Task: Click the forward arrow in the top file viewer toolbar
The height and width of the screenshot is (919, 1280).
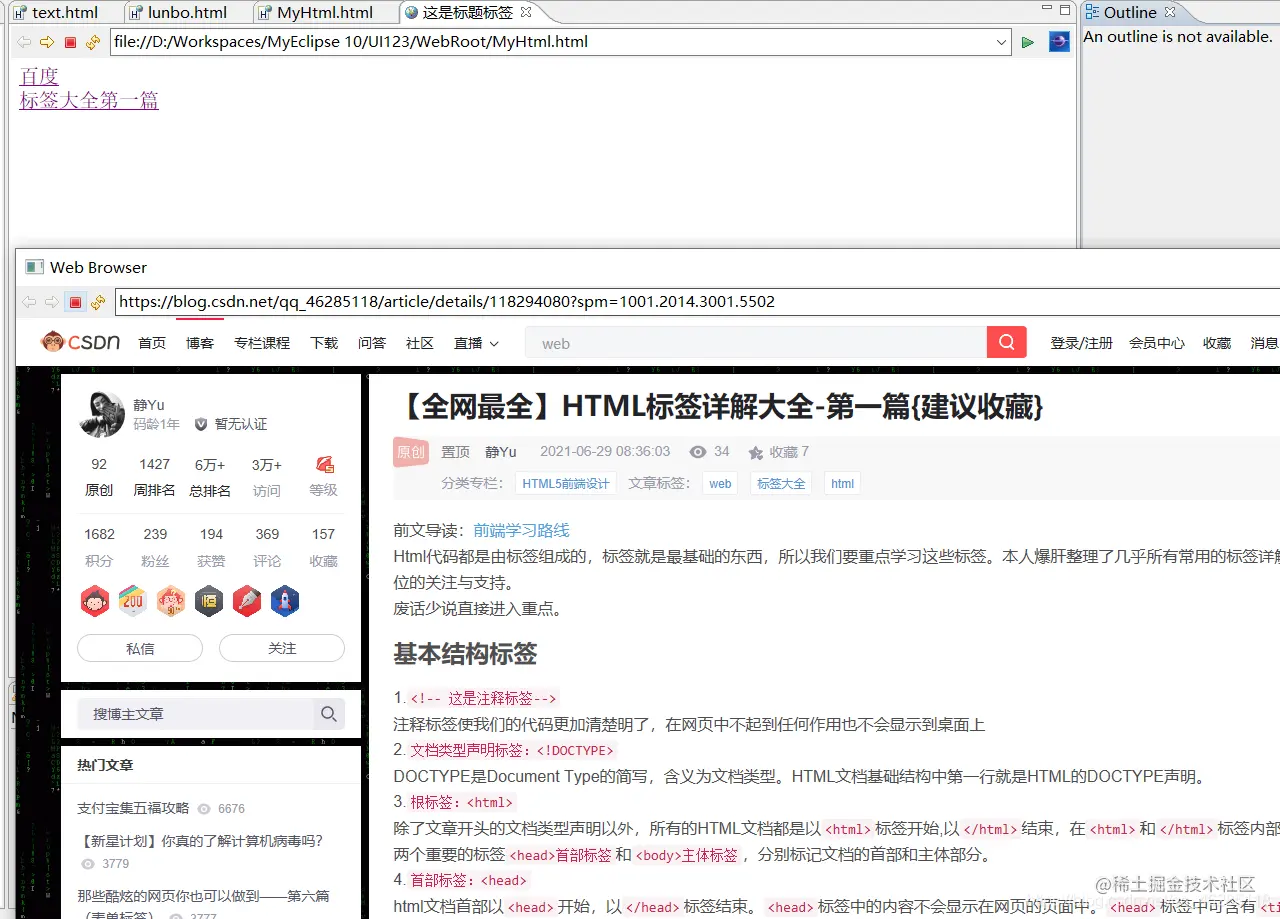Action: point(46,42)
